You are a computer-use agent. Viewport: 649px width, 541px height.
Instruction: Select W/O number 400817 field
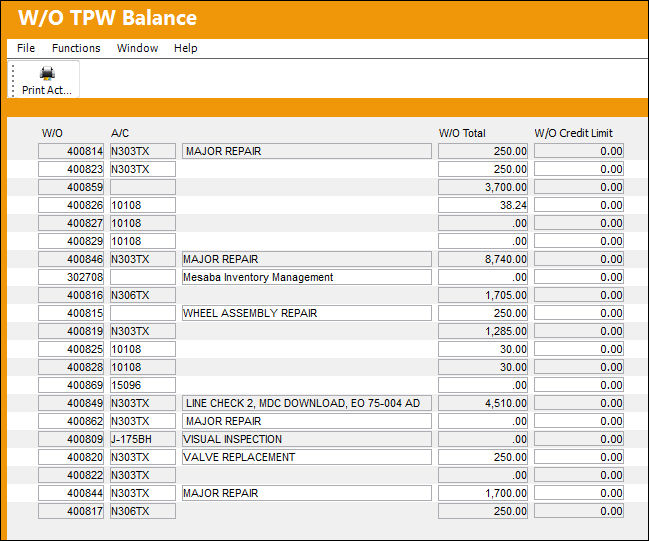[x=71, y=511]
